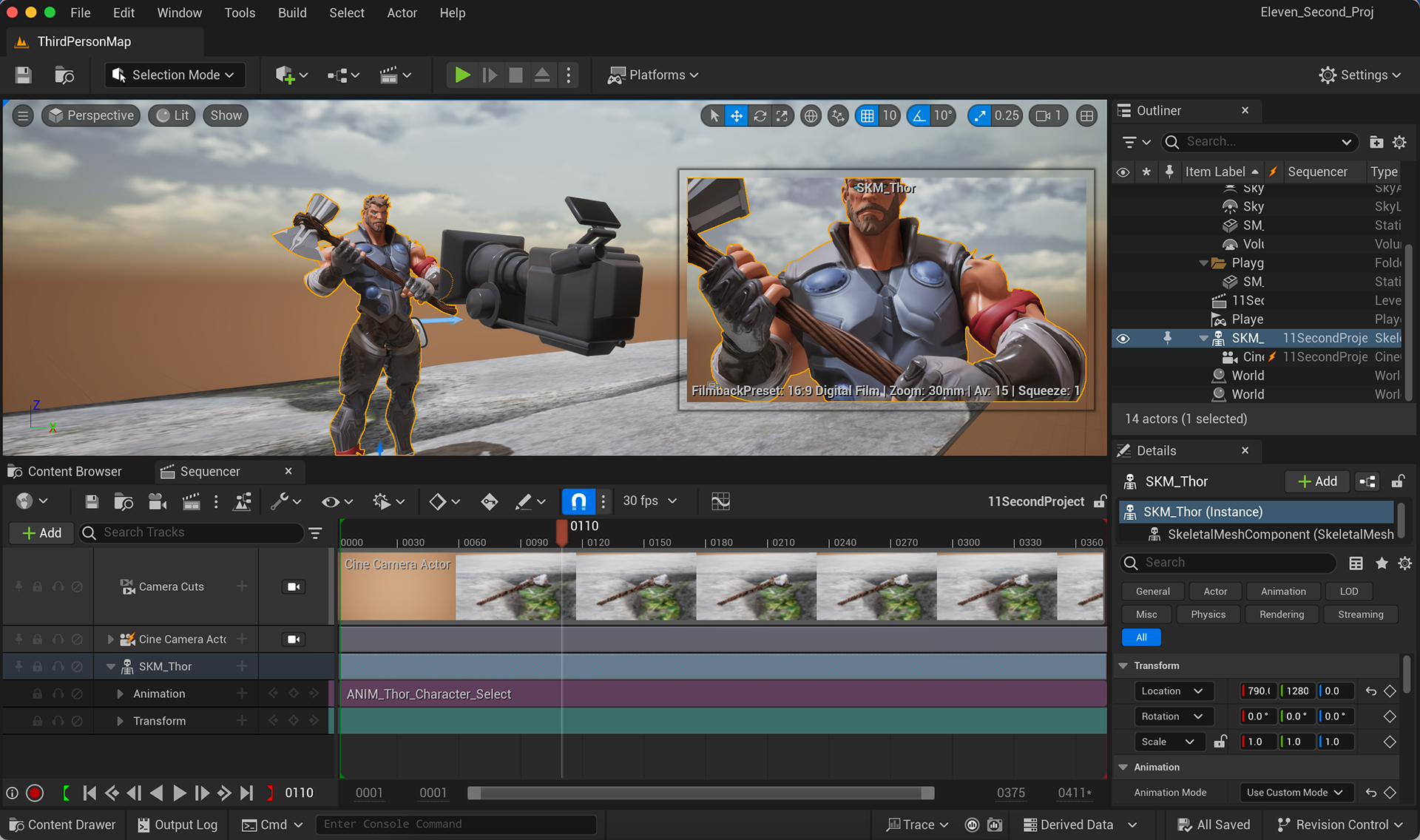
Task: Click the Sequencer render movie clapper icon
Action: click(192, 501)
